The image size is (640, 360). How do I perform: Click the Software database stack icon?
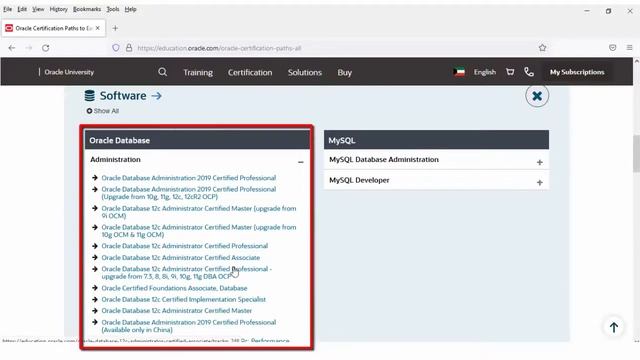pyautogui.click(x=89, y=96)
